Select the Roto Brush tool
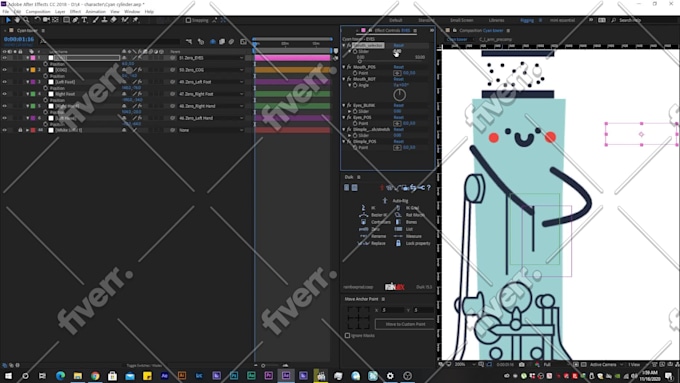 pyautogui.click(x=125, y=20)
